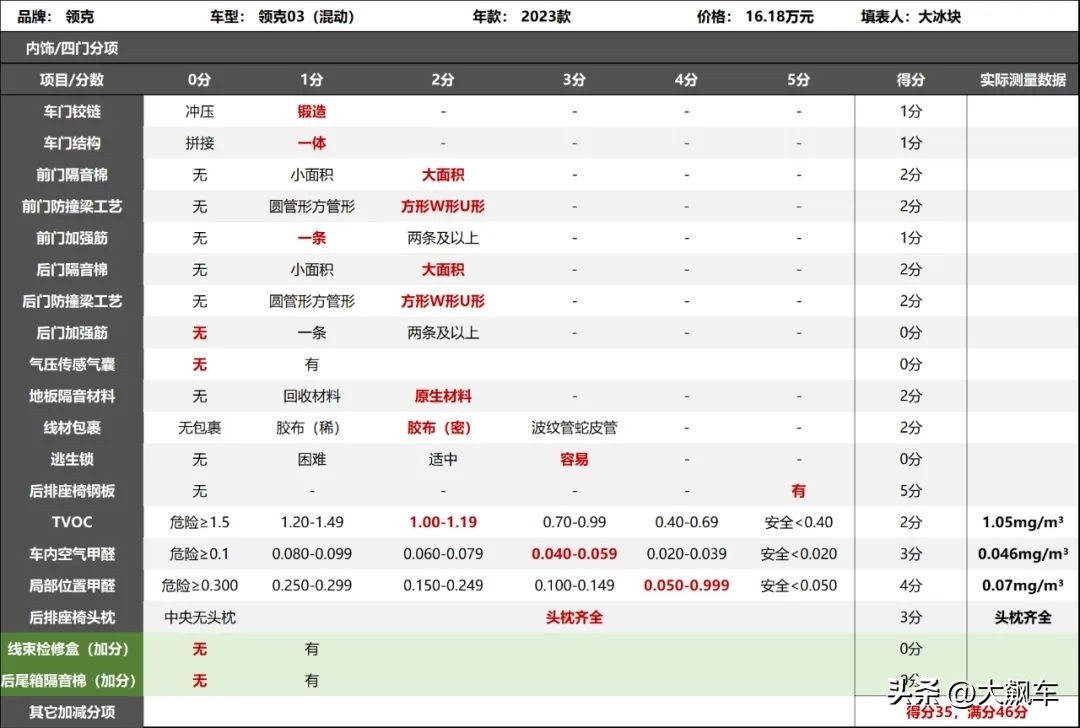Viewport: 1080px width, 728px height.
Task: Click the 气压传感气囊 row label
Action: (72, 364)
